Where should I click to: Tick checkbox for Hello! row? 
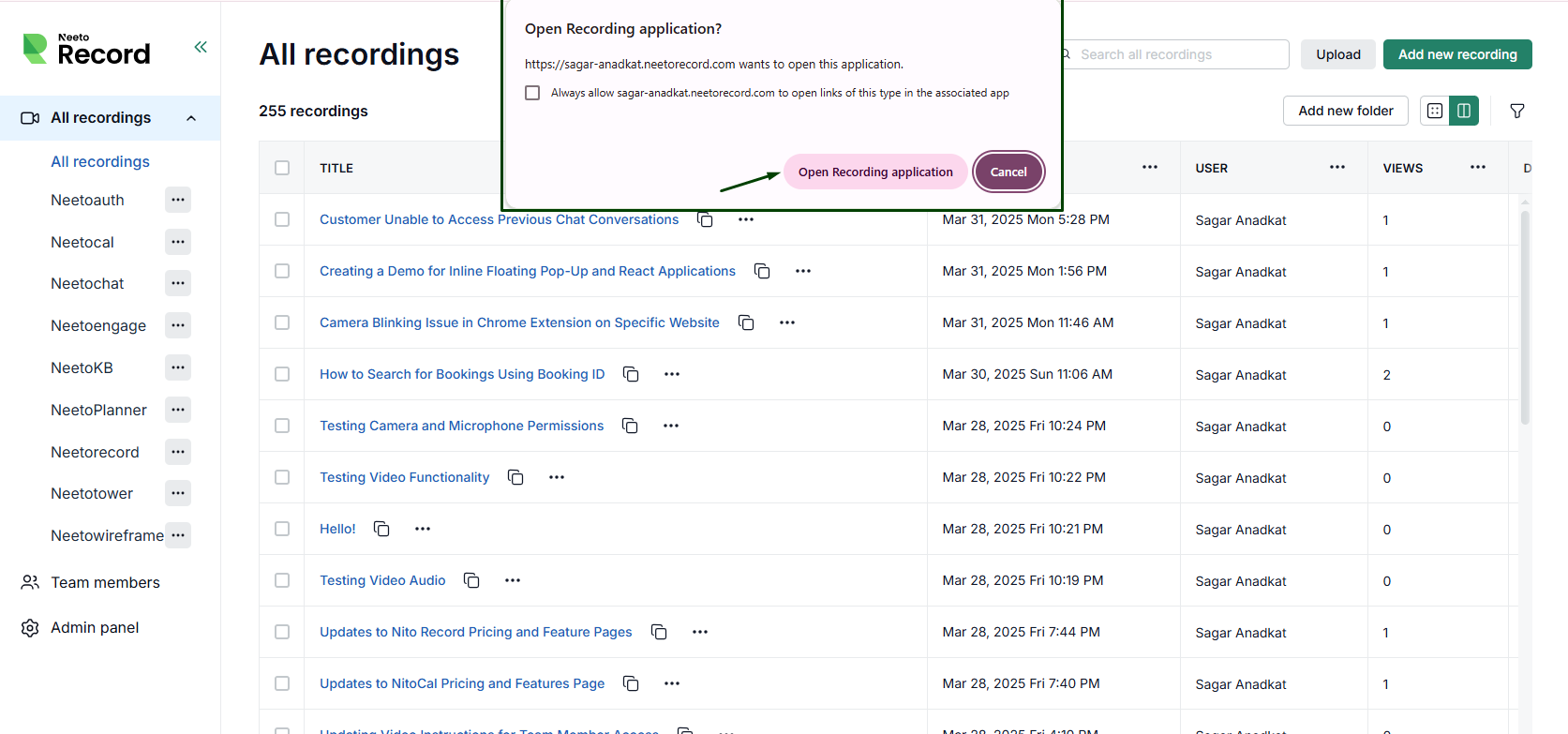282,529
